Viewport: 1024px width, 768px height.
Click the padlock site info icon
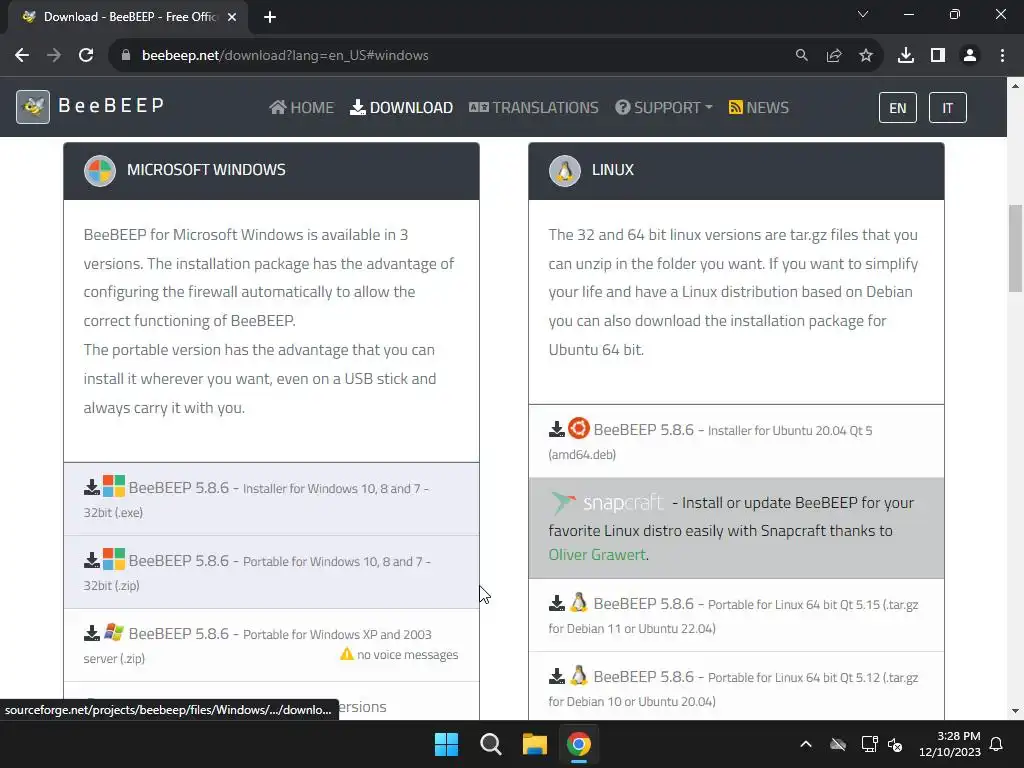(126, 56)
